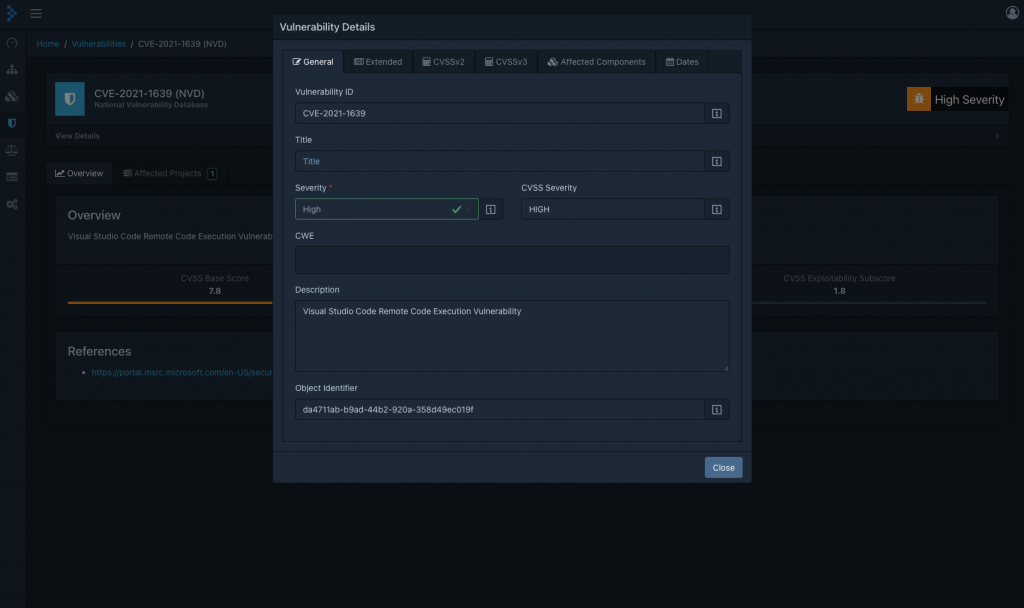Click the CVSS Severity field showing HIGH
This screenshot has width=1024, height=608.
(613, 210)
